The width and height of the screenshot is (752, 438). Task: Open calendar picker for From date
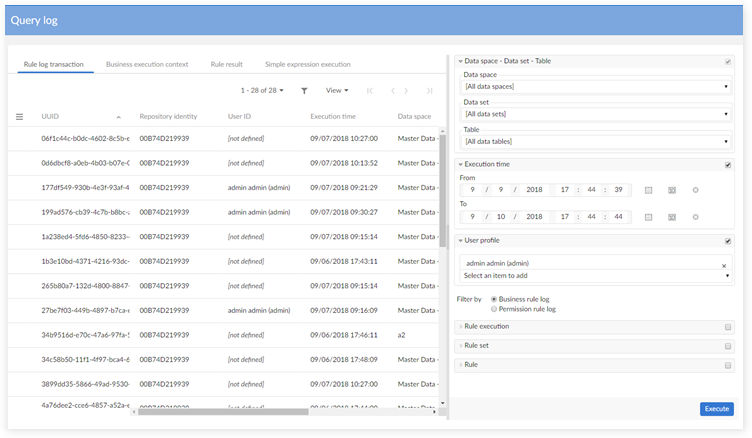point(648,190)
